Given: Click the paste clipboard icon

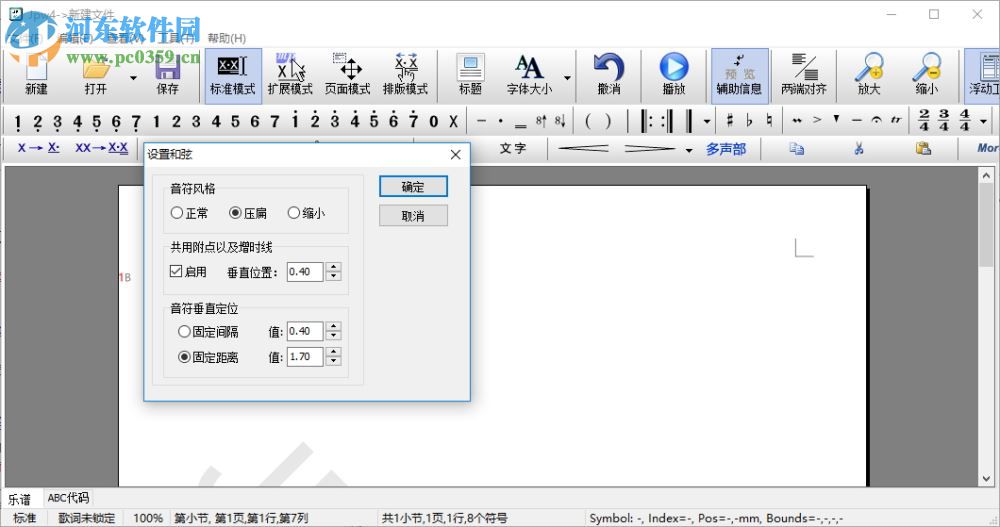Looking at the screenshot, I should 923,149.
